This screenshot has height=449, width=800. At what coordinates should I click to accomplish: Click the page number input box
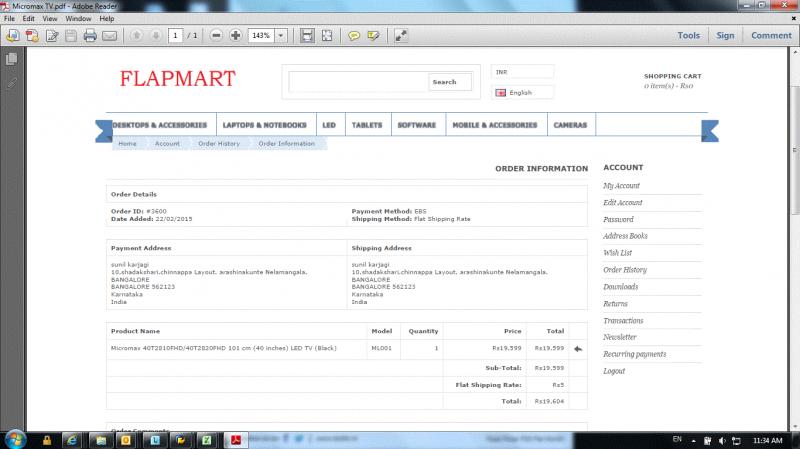click(x=175, y=35)
